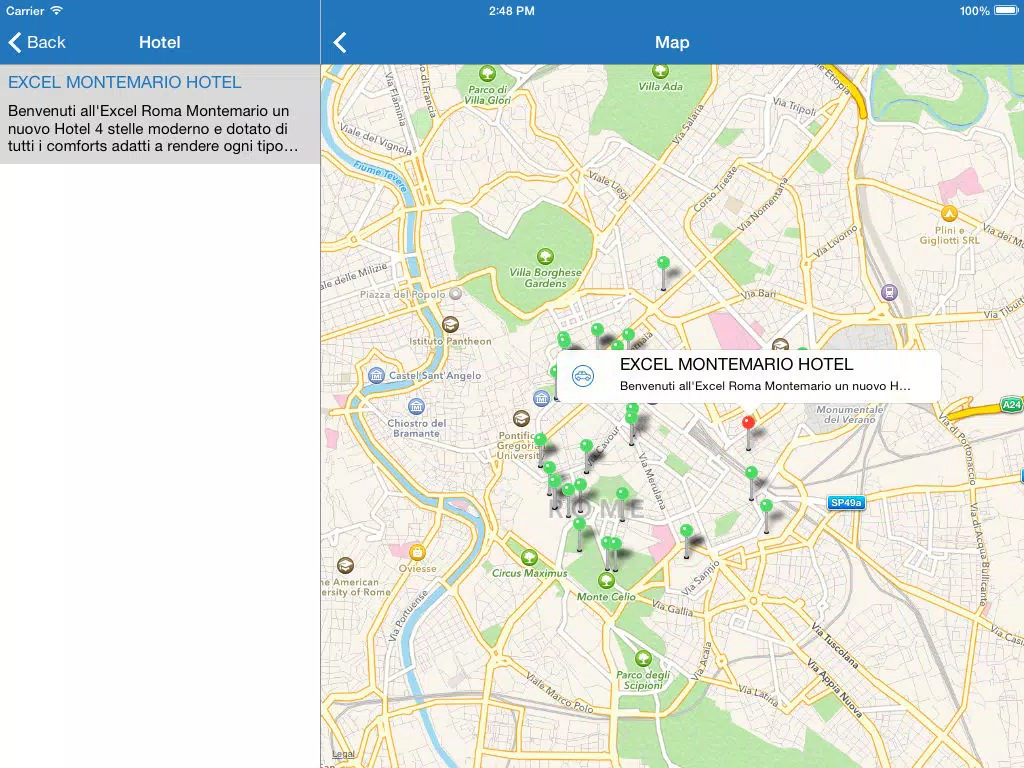Tap the Fiume Tevere river label

pos(381,176)
